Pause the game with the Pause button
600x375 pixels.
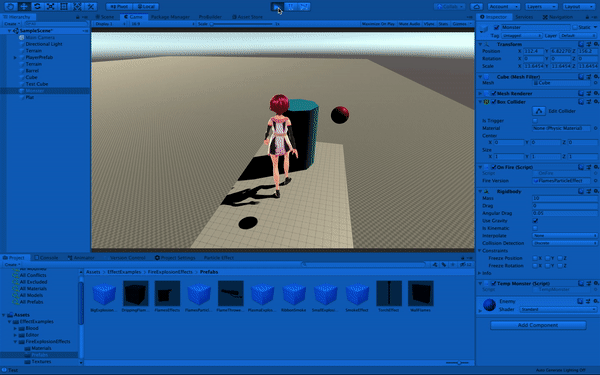click(x=291, y=7)
